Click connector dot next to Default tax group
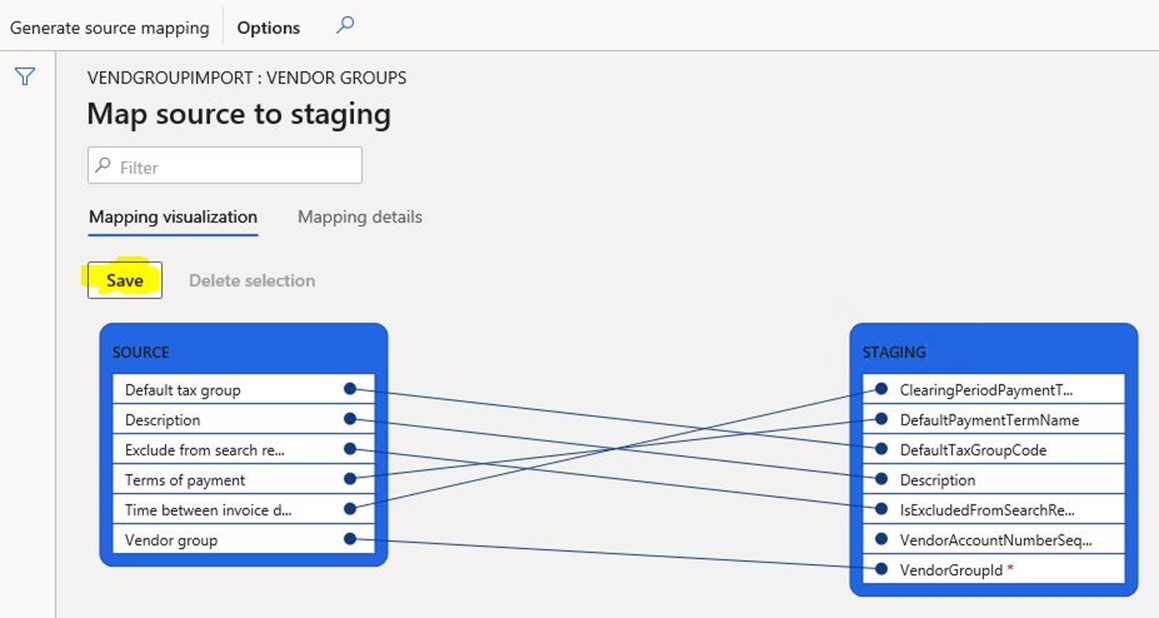Viewport: 1159px width, 618px height. (350, 389)
